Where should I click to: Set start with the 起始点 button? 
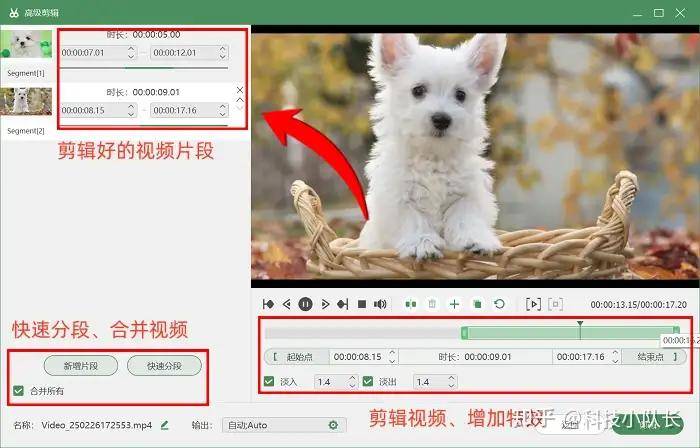pyautogui.click(x=297, y=357)
